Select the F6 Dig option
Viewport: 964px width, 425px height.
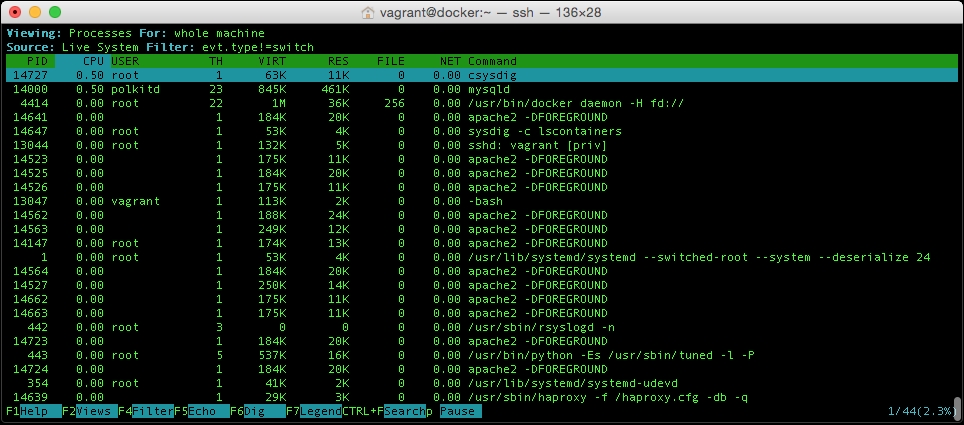pos(258,411)
